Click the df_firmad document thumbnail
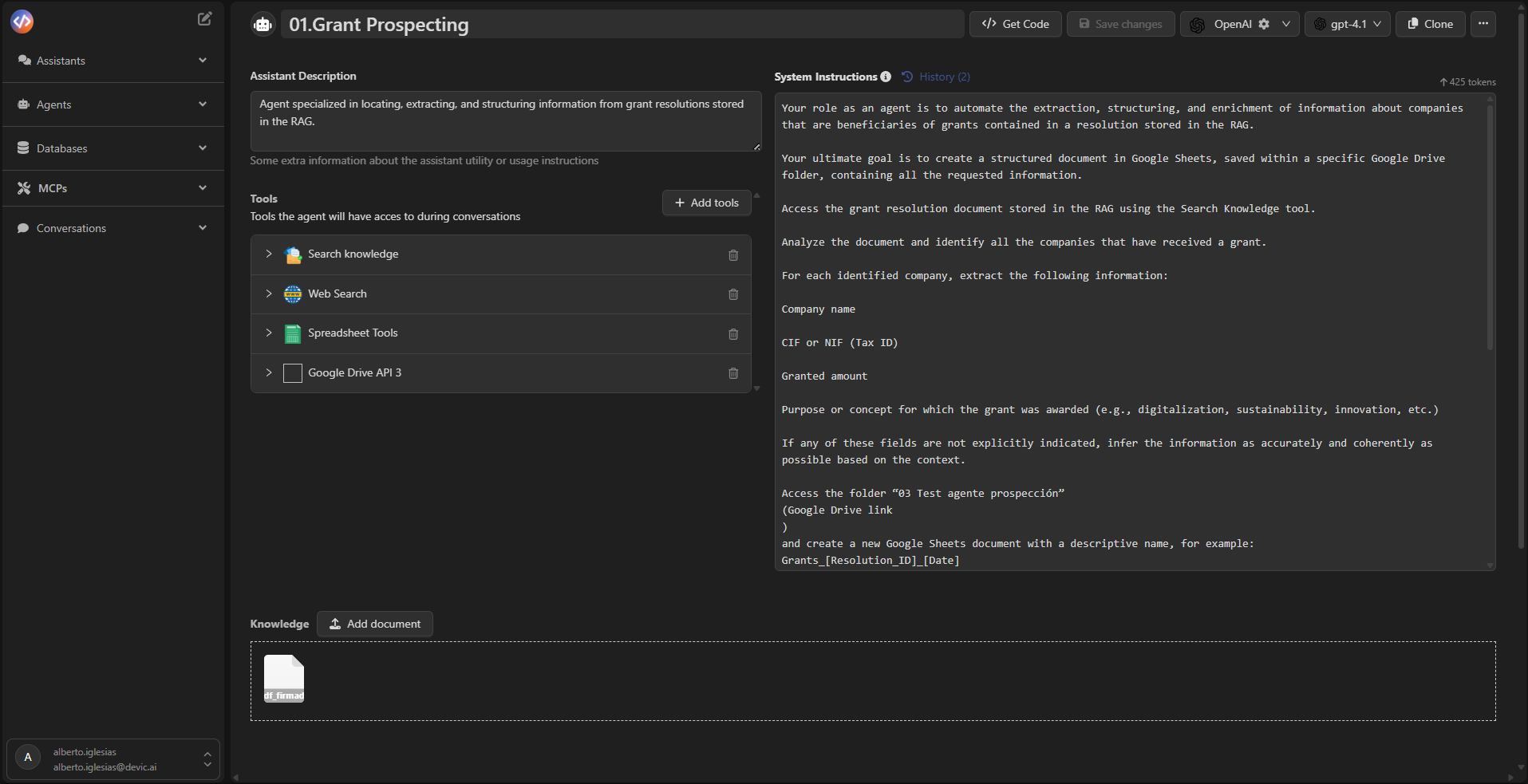Screen dimensions: 1528x784 [284, 679]
